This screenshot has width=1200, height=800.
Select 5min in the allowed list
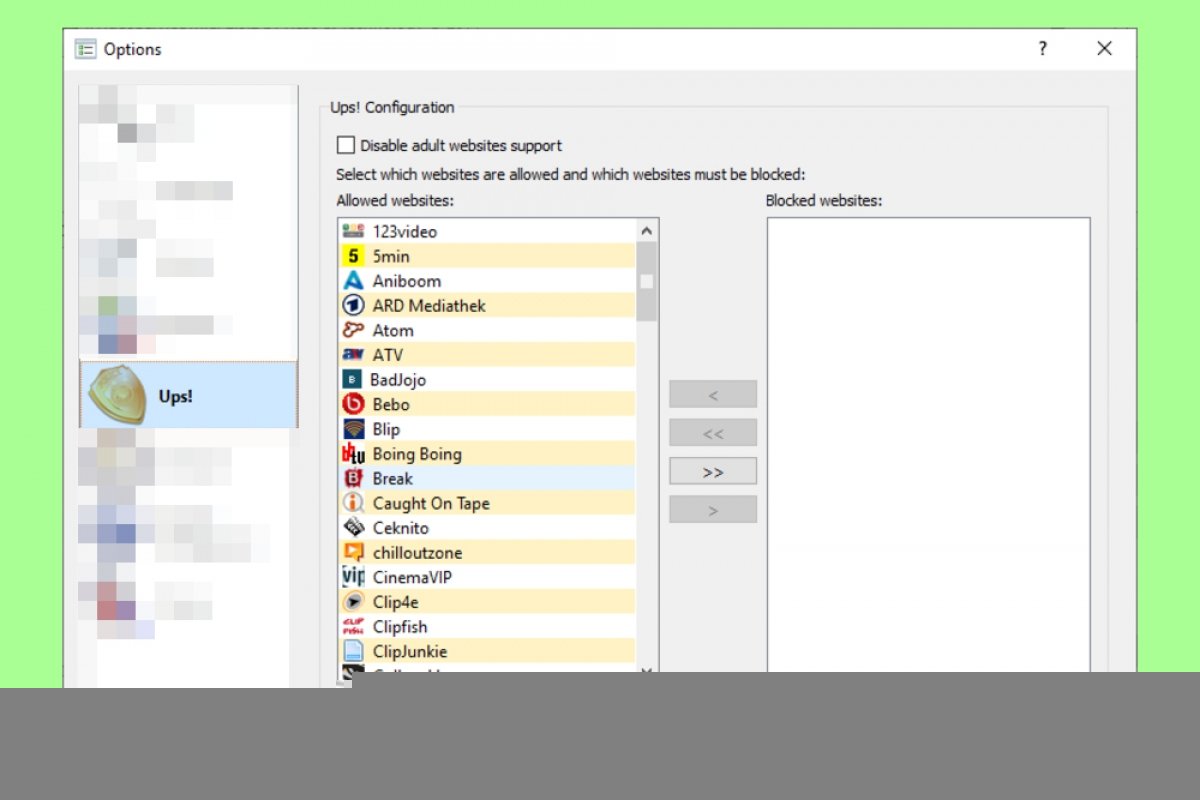pos(487,256)
